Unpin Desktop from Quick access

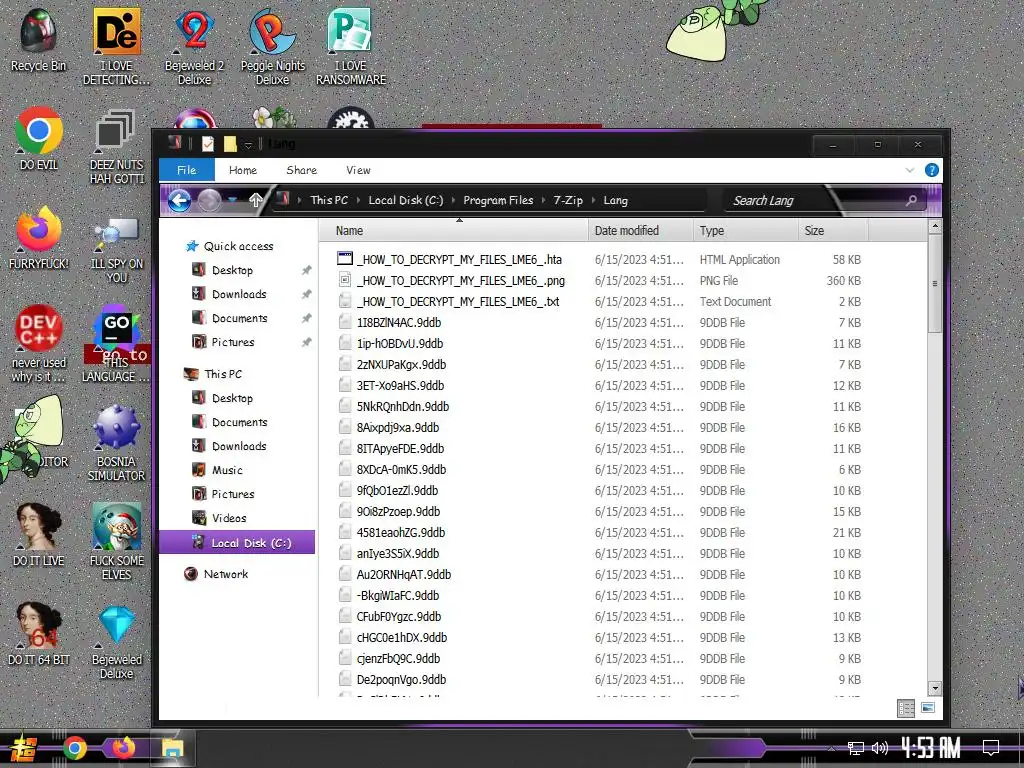(x=306, y=270)
